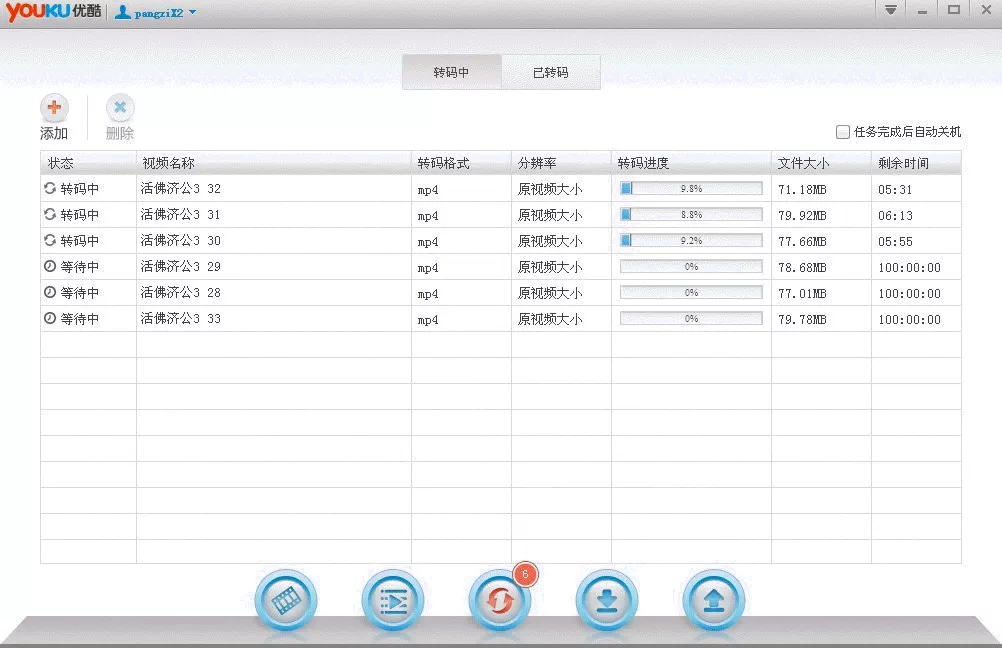Click the spinning status icon for 活佛济公3 31

(x=50, y=214)
